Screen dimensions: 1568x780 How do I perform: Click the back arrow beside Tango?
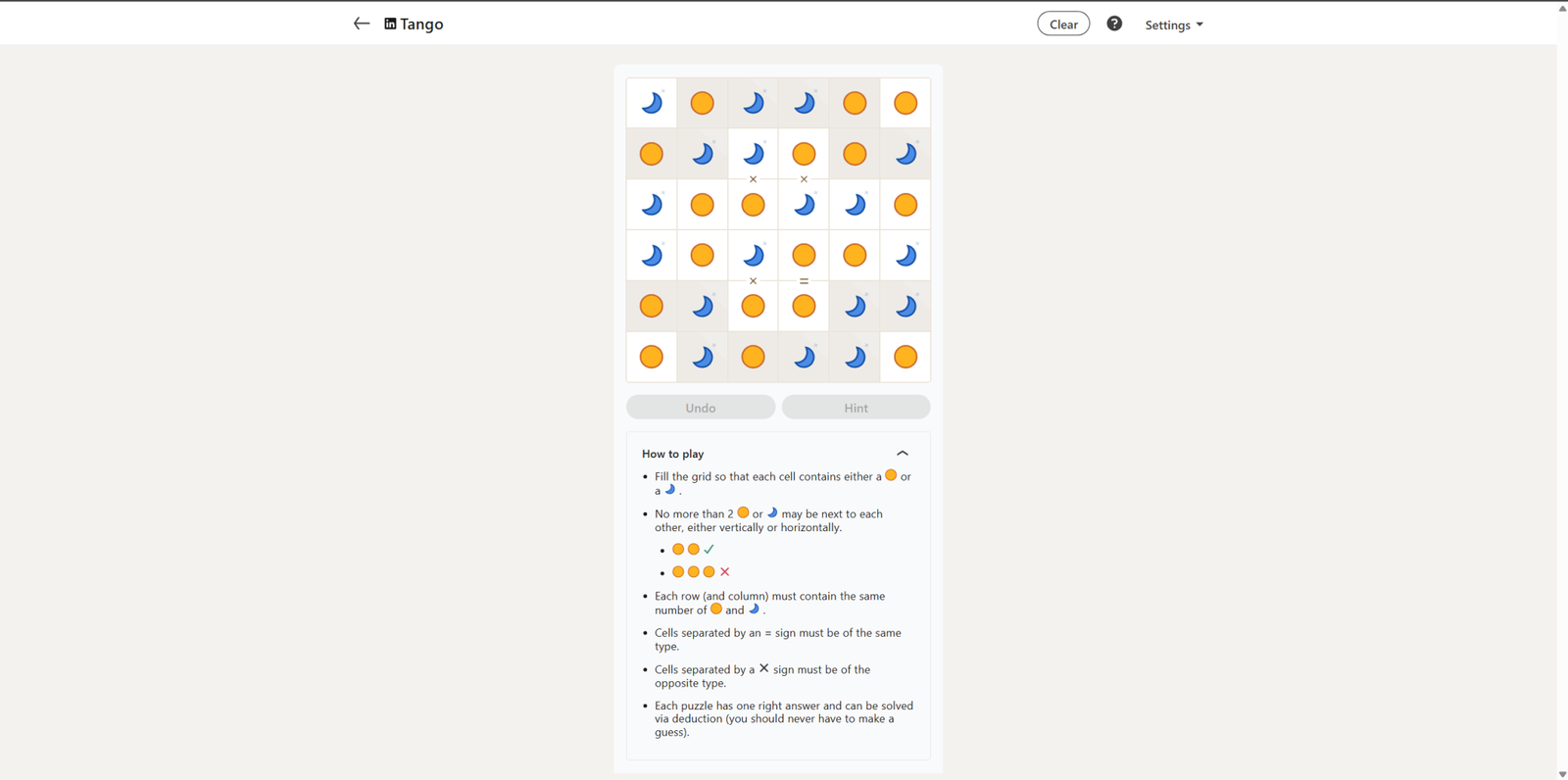(362, 24)
